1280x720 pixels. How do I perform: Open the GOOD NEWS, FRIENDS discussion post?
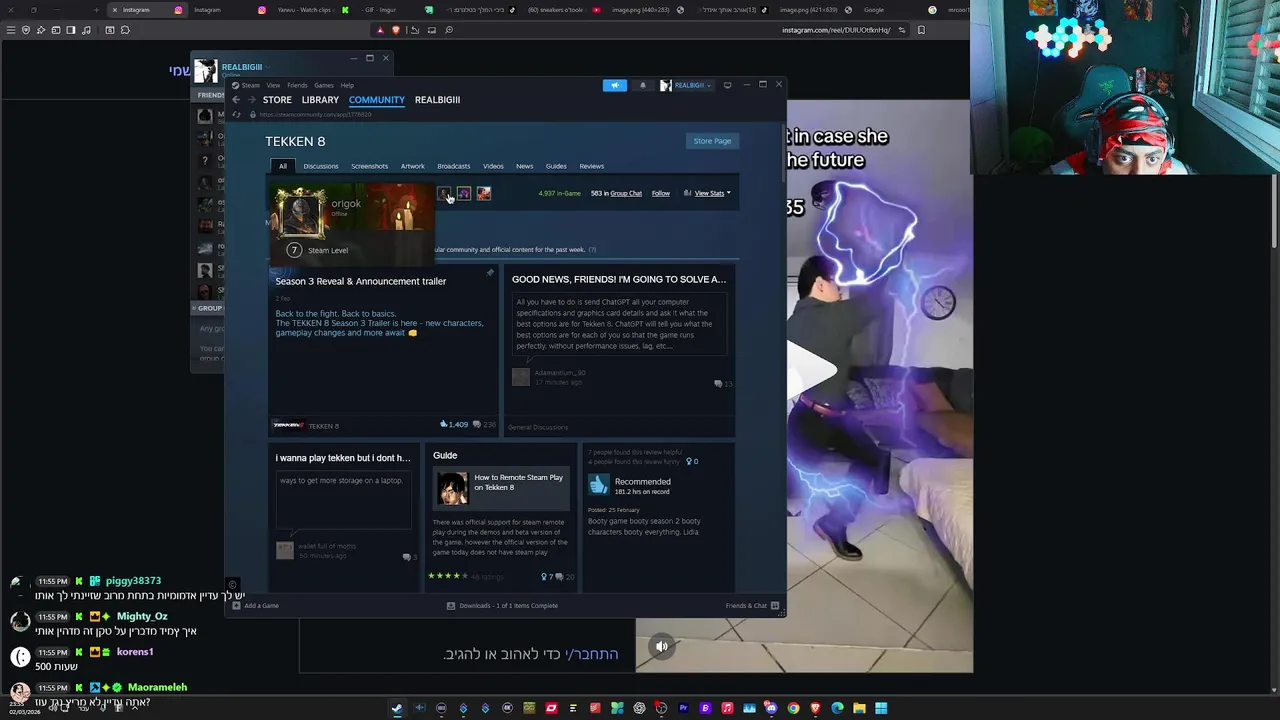point(619,279)
